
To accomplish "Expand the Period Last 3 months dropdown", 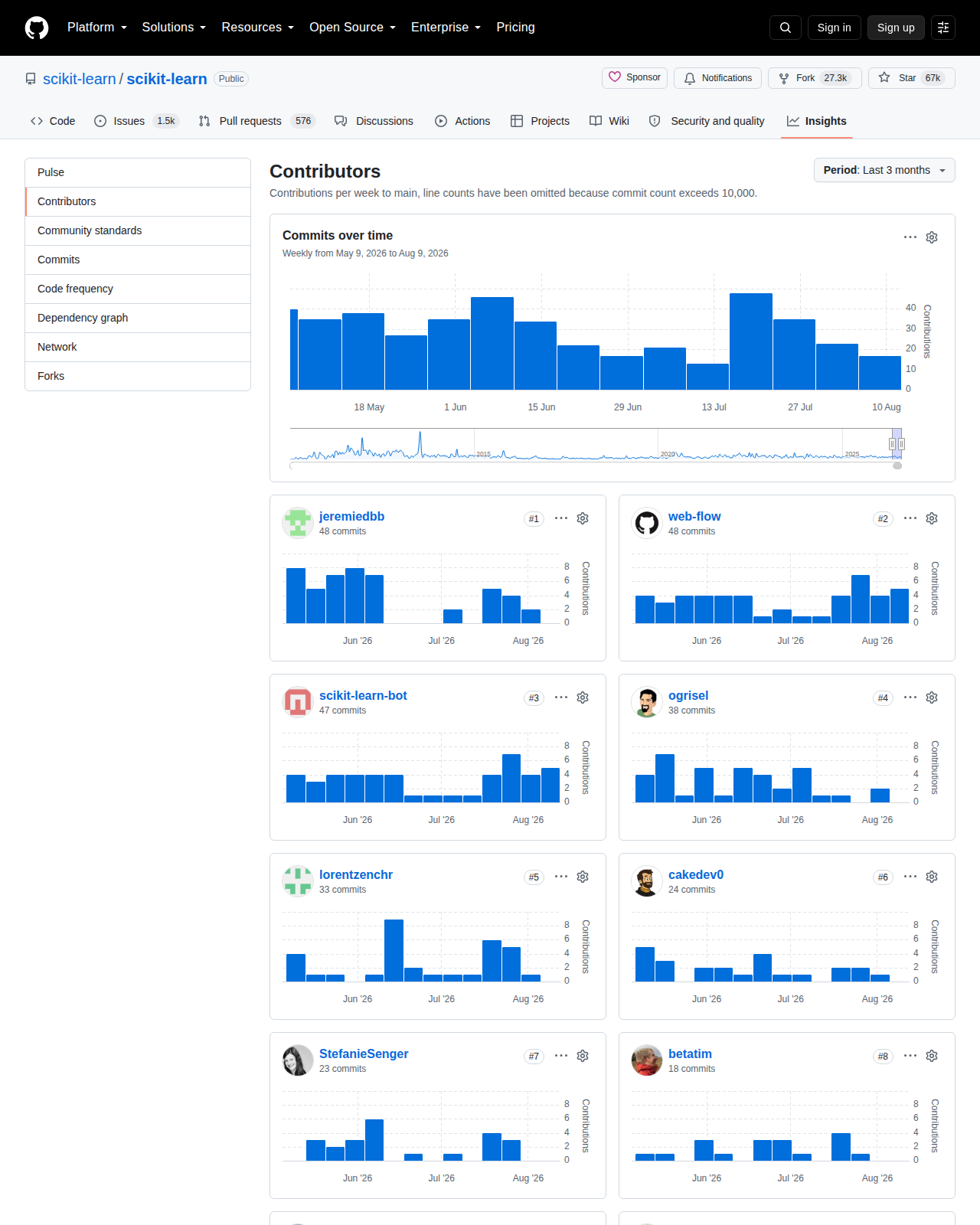I will point(884,170).
